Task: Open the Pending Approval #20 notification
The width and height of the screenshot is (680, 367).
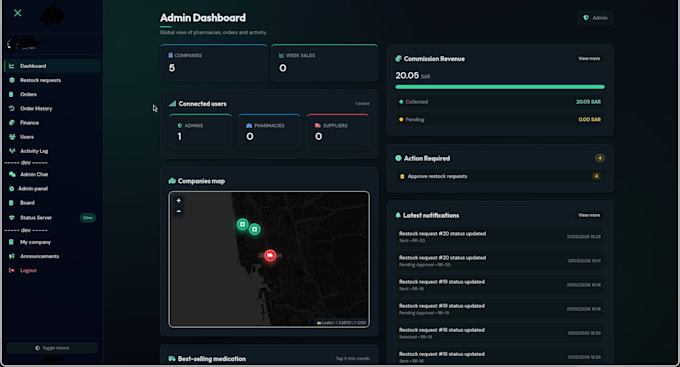Action: [500, 261]
